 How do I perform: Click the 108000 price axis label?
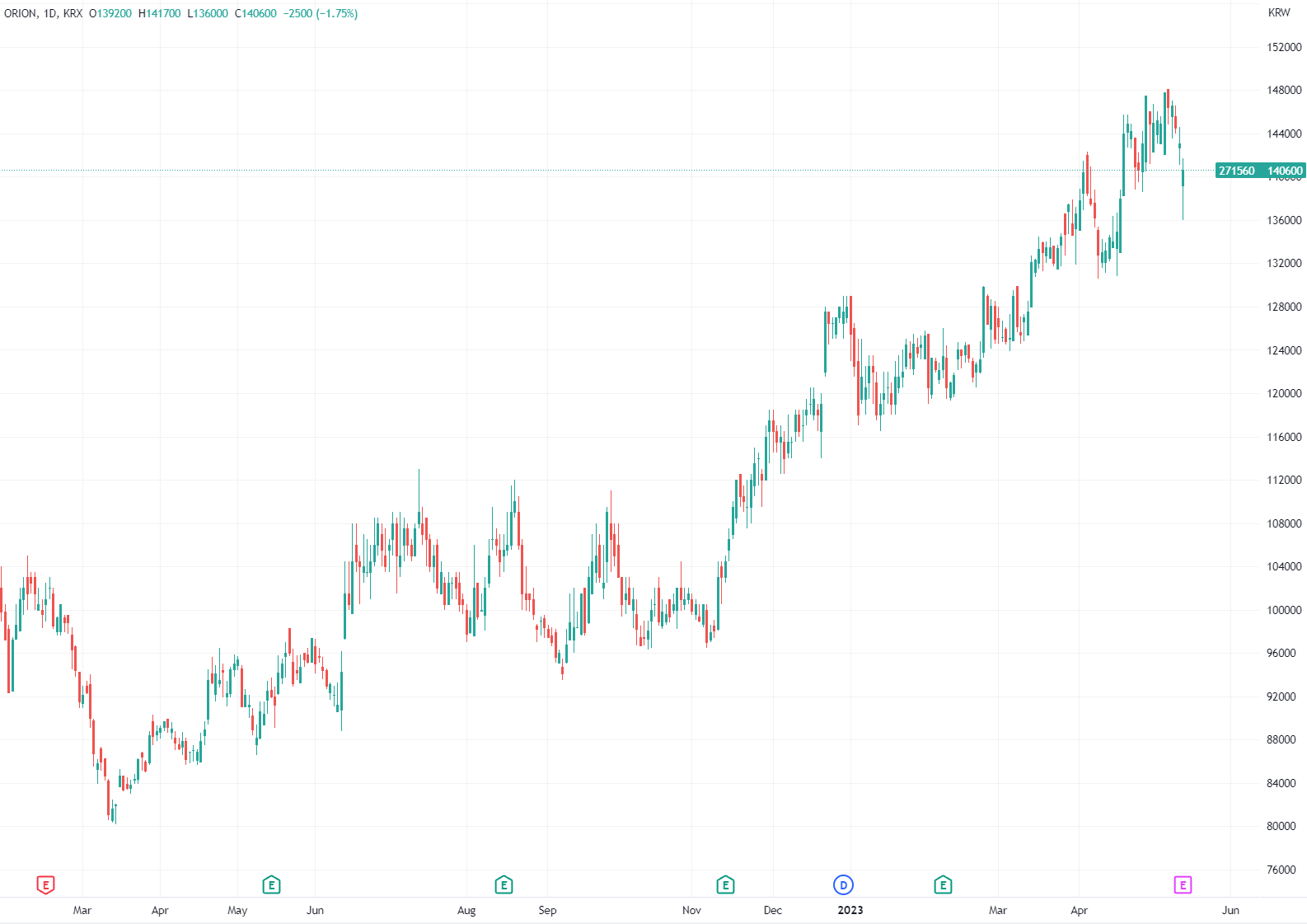coord(1285,523)
